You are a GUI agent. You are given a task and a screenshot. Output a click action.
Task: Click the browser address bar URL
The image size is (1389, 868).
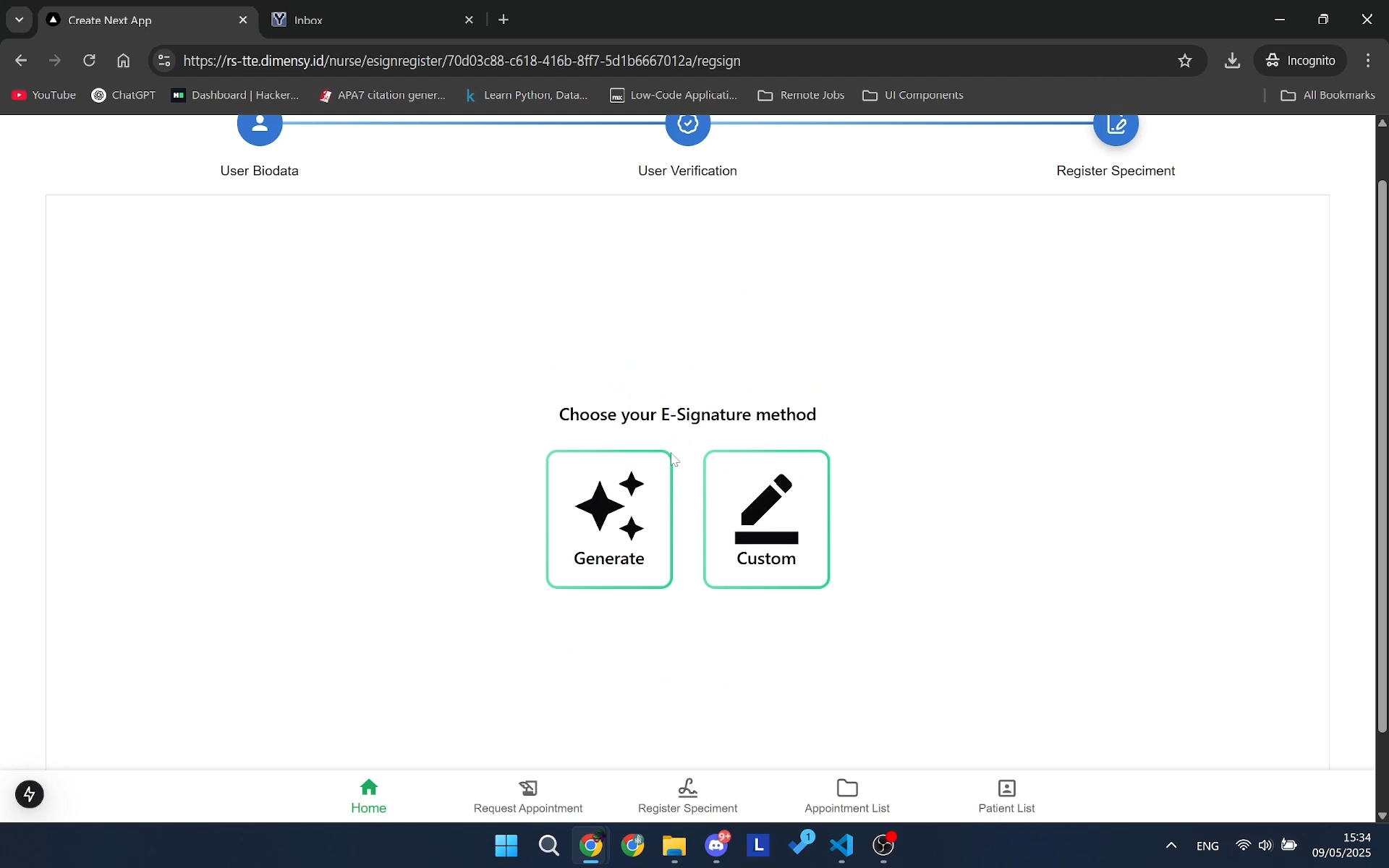tap(463, 61)
